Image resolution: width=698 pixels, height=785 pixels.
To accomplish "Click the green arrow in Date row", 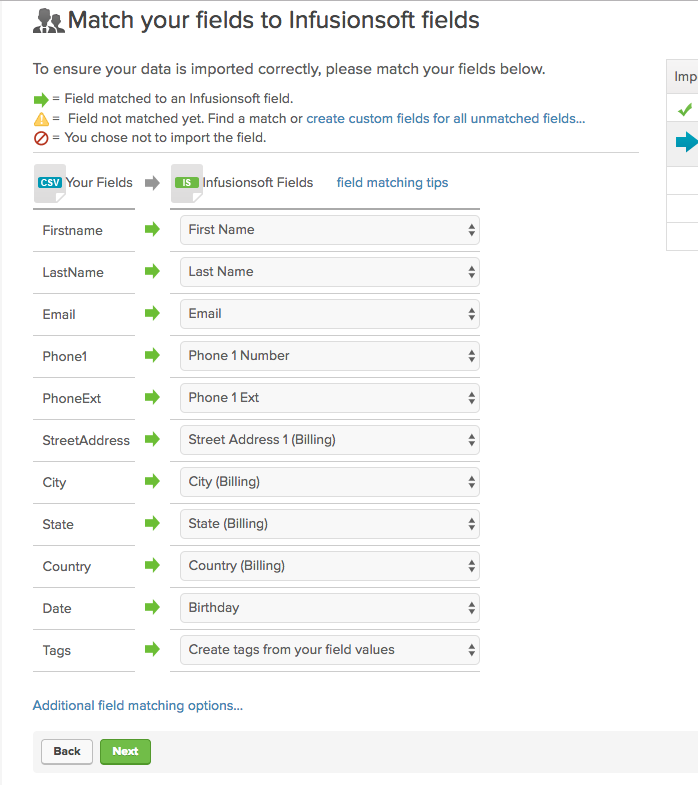I will click(152, 608).
